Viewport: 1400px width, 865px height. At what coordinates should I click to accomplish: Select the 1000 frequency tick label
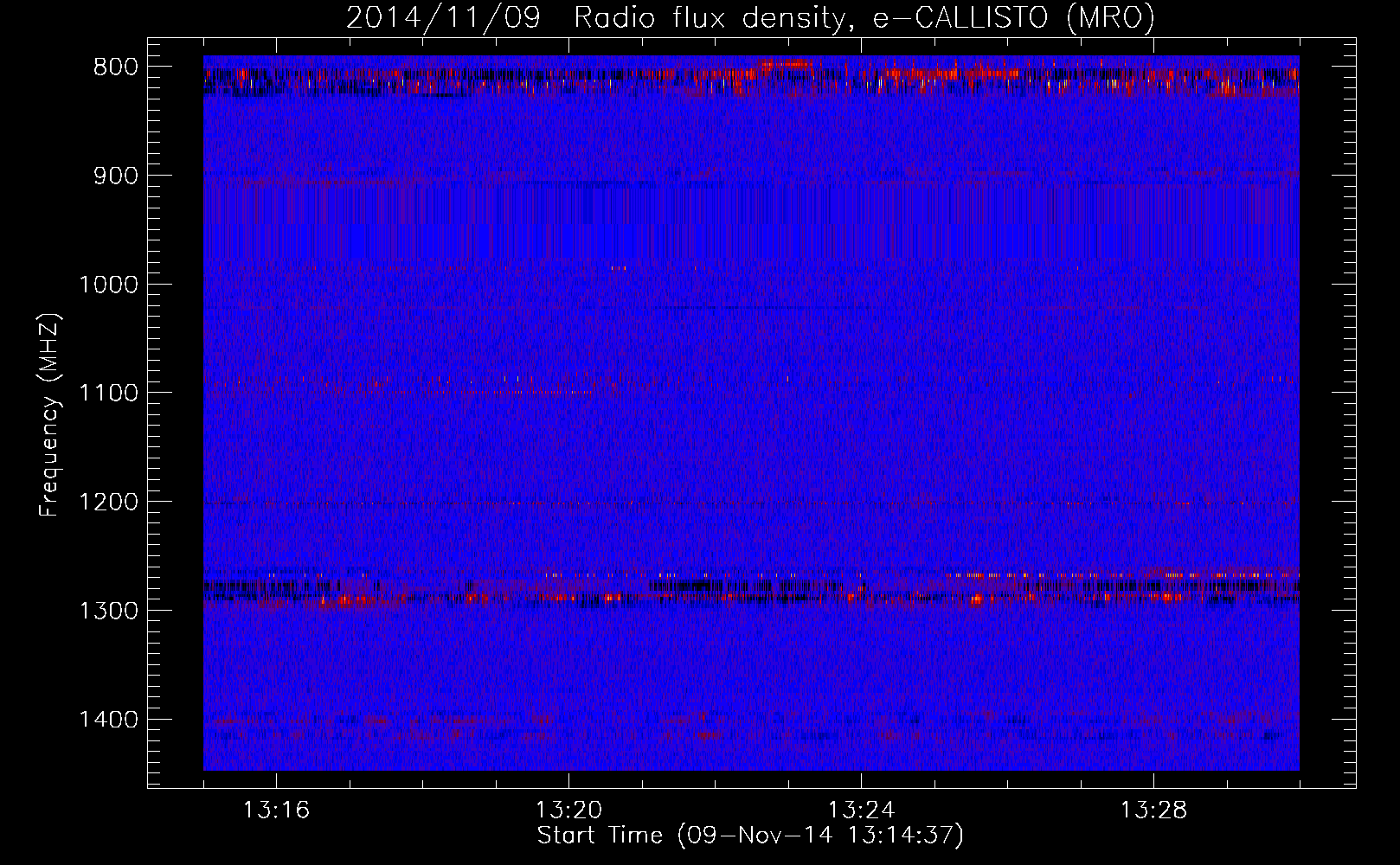[107, 285]
